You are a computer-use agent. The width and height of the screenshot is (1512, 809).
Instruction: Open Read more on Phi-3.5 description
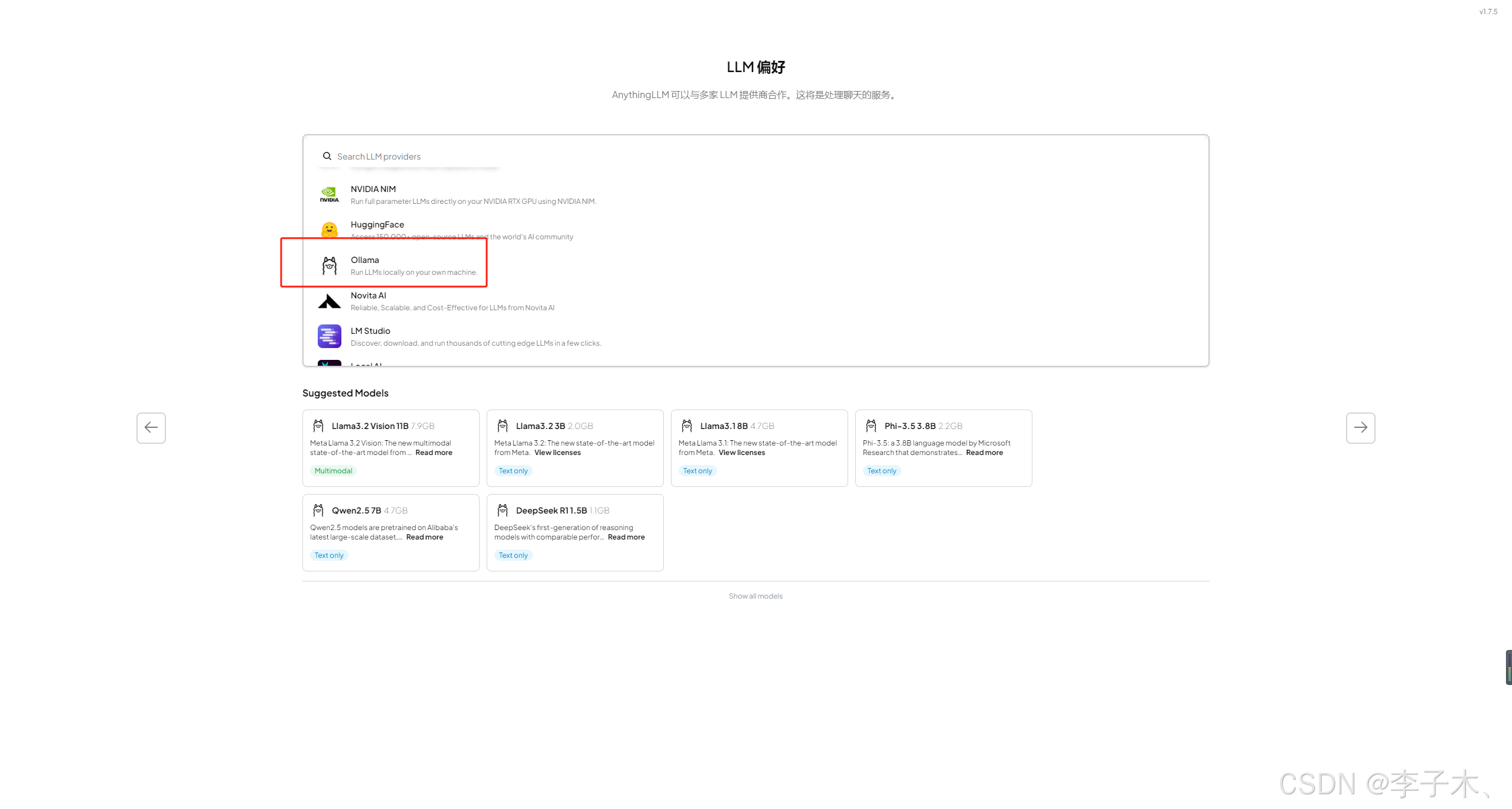[x=984, y=453]
